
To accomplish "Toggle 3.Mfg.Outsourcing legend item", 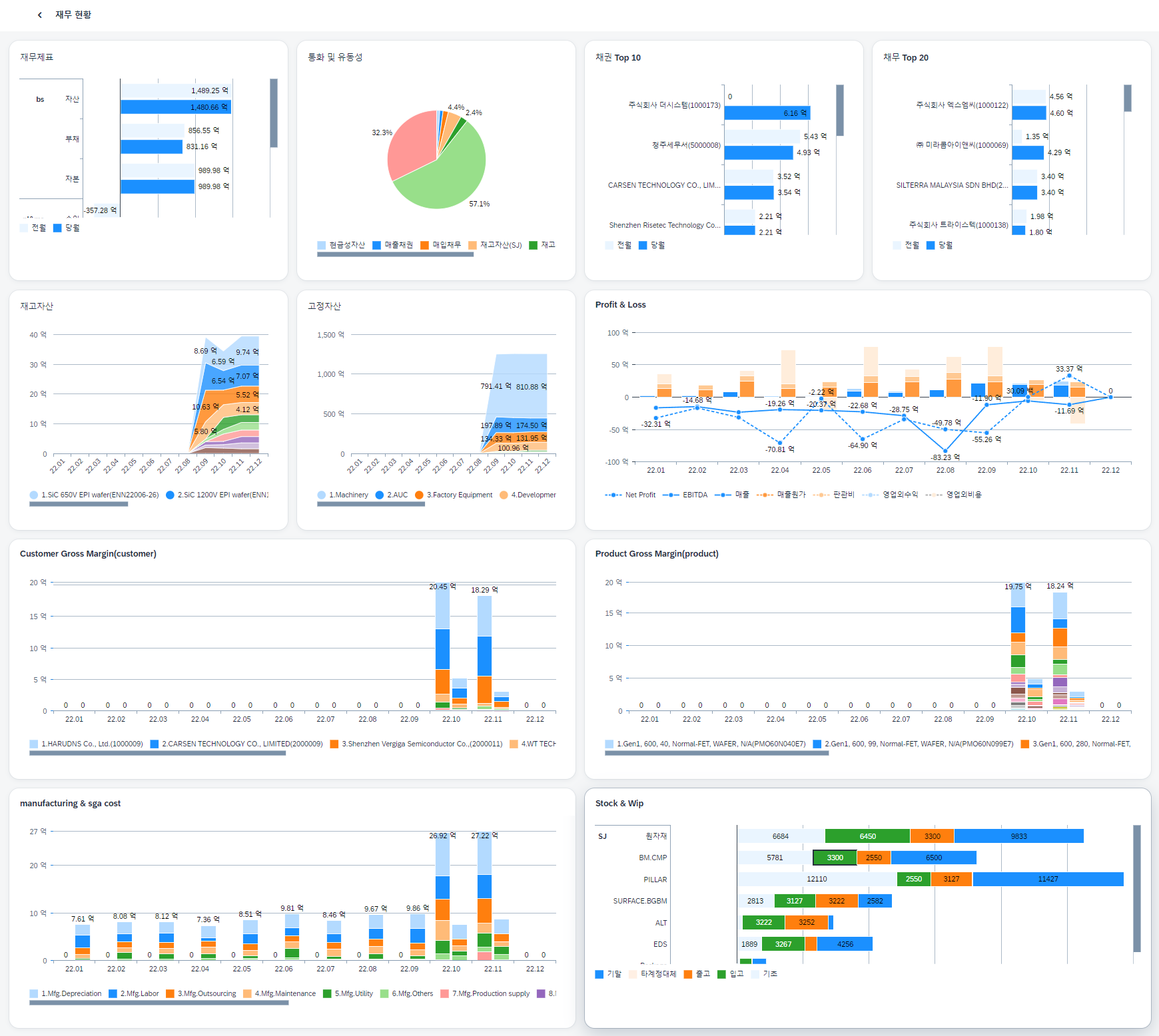I will (x=201, y=993).
